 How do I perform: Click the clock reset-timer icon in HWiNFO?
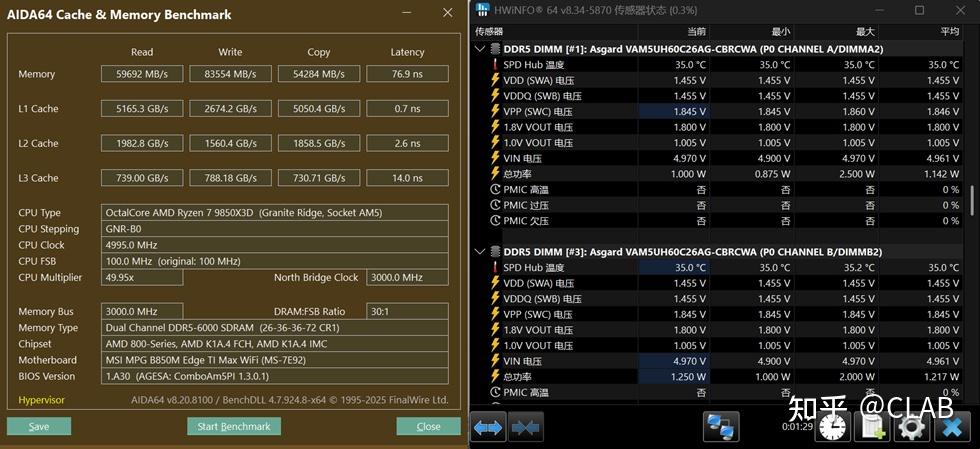point(834,428)
